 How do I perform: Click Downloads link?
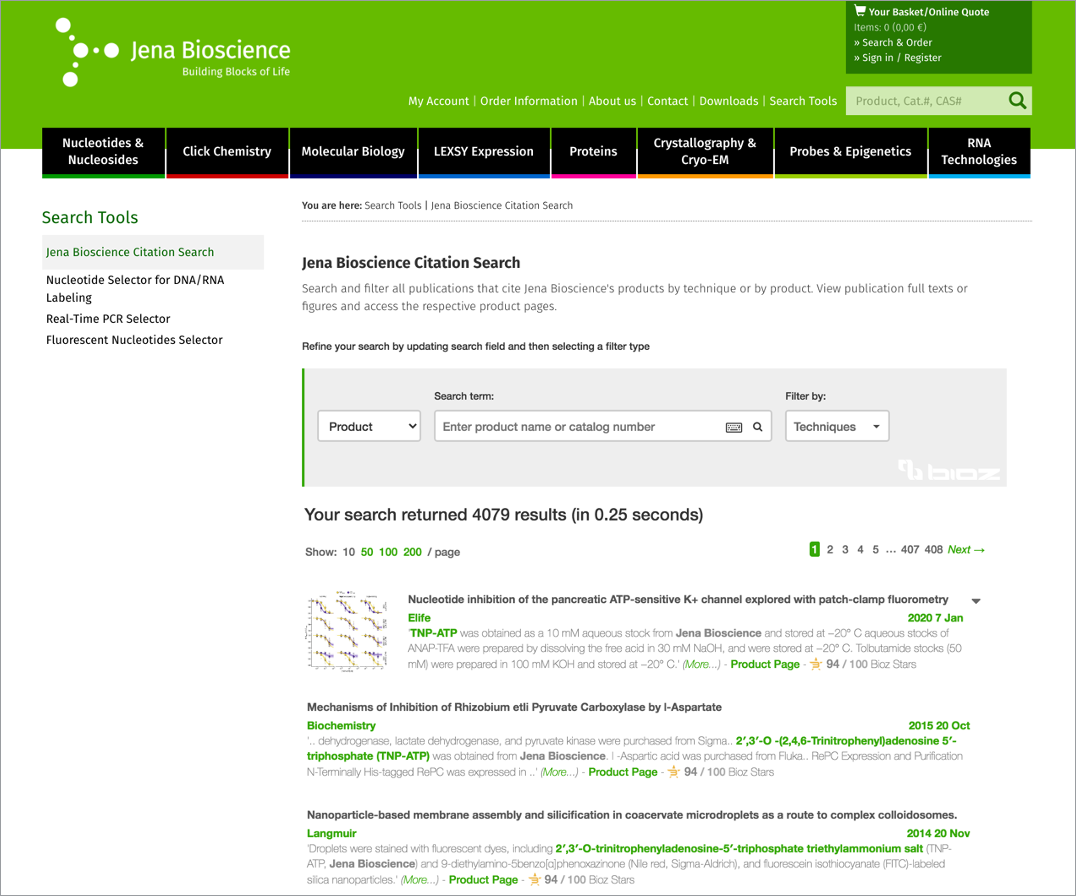729,101
